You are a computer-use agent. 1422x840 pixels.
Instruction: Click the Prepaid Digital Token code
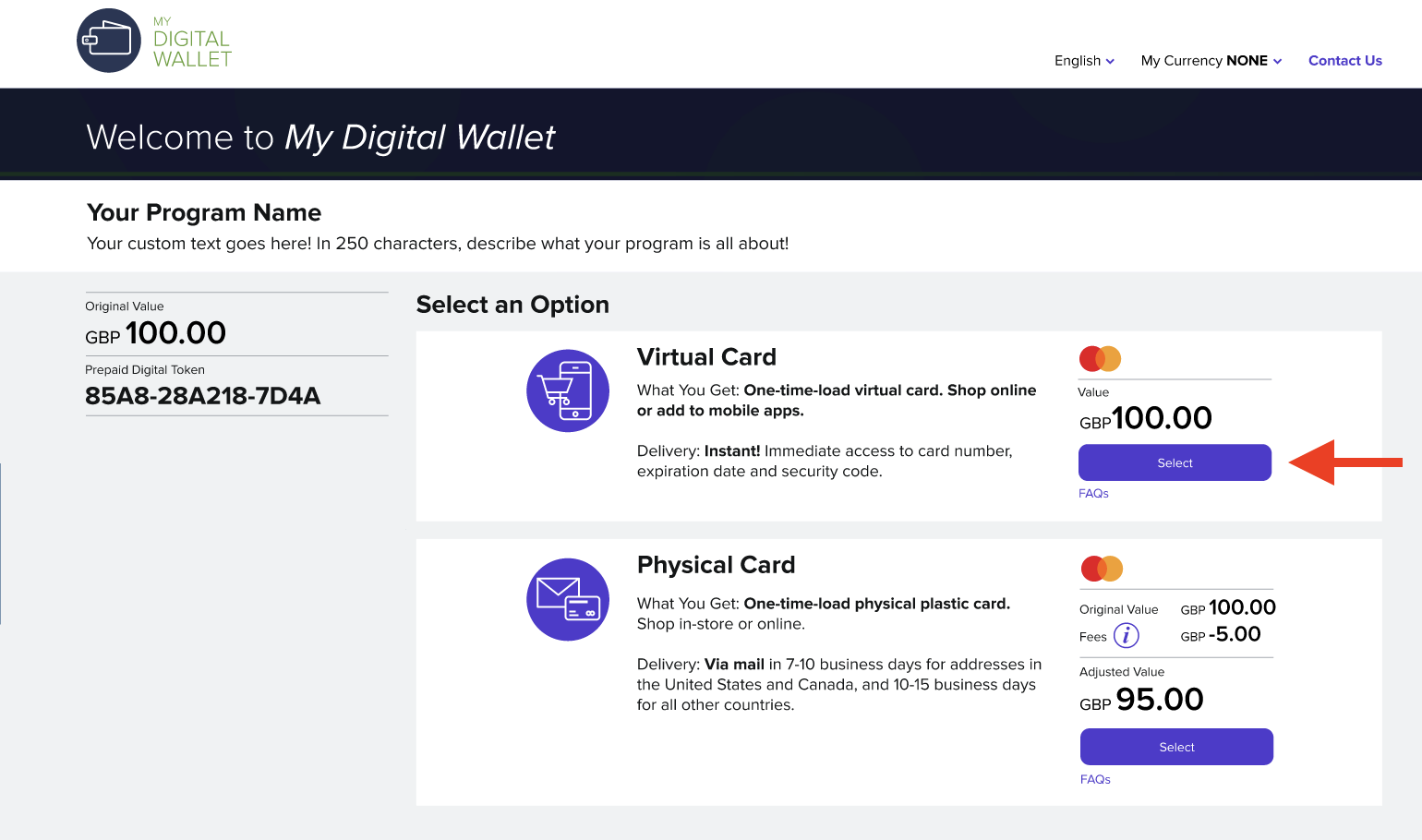click(x=203, y=396)
